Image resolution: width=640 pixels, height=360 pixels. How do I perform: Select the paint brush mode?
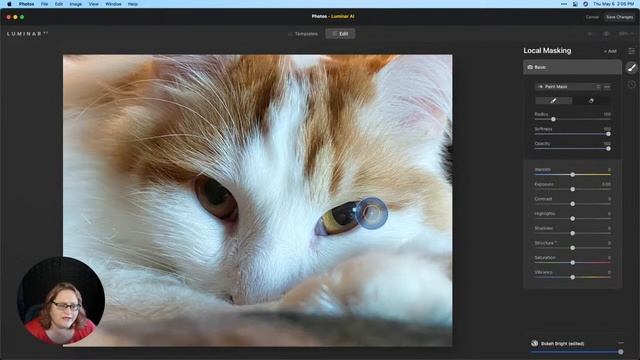553,100
